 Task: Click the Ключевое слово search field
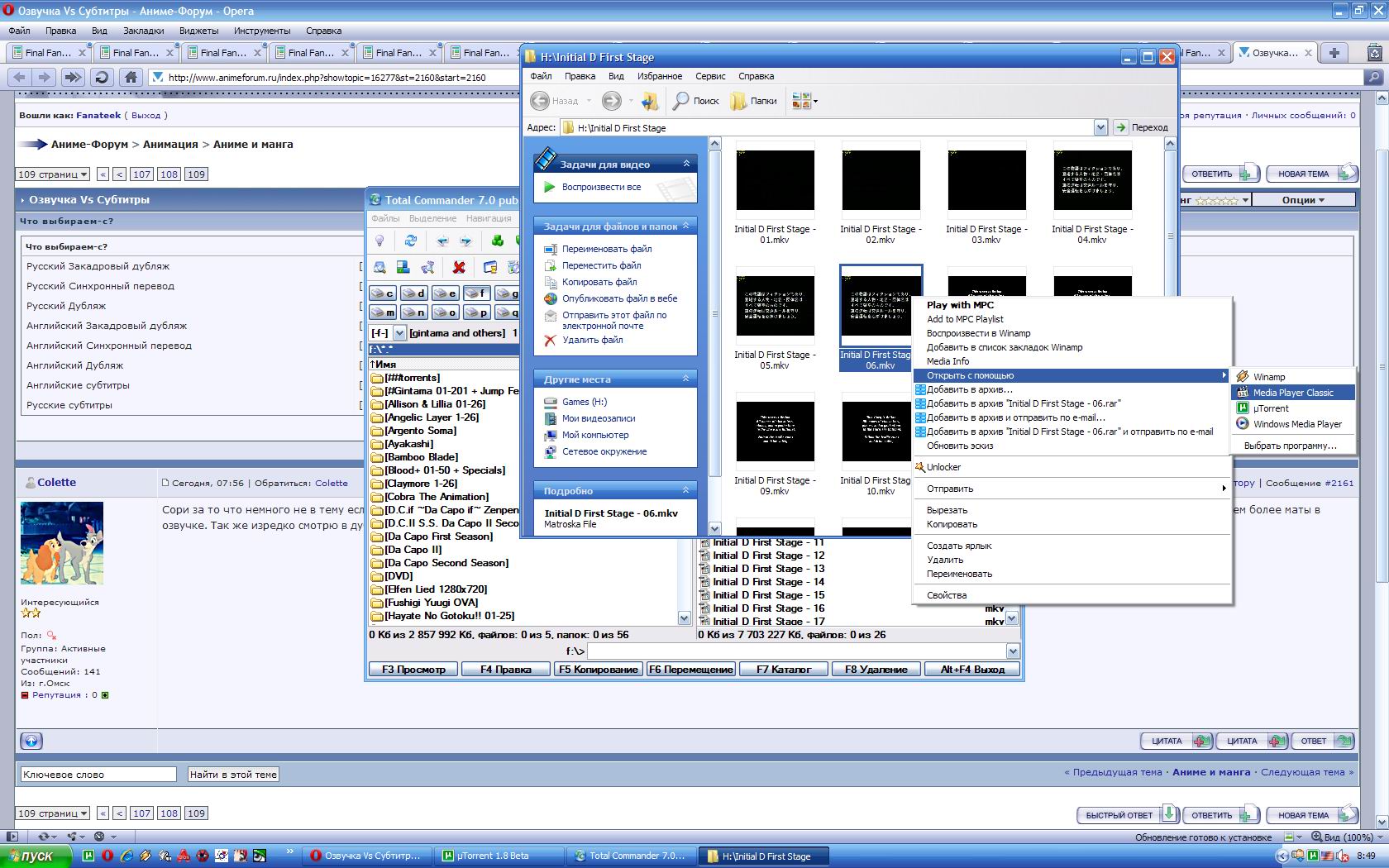point(98,775)
